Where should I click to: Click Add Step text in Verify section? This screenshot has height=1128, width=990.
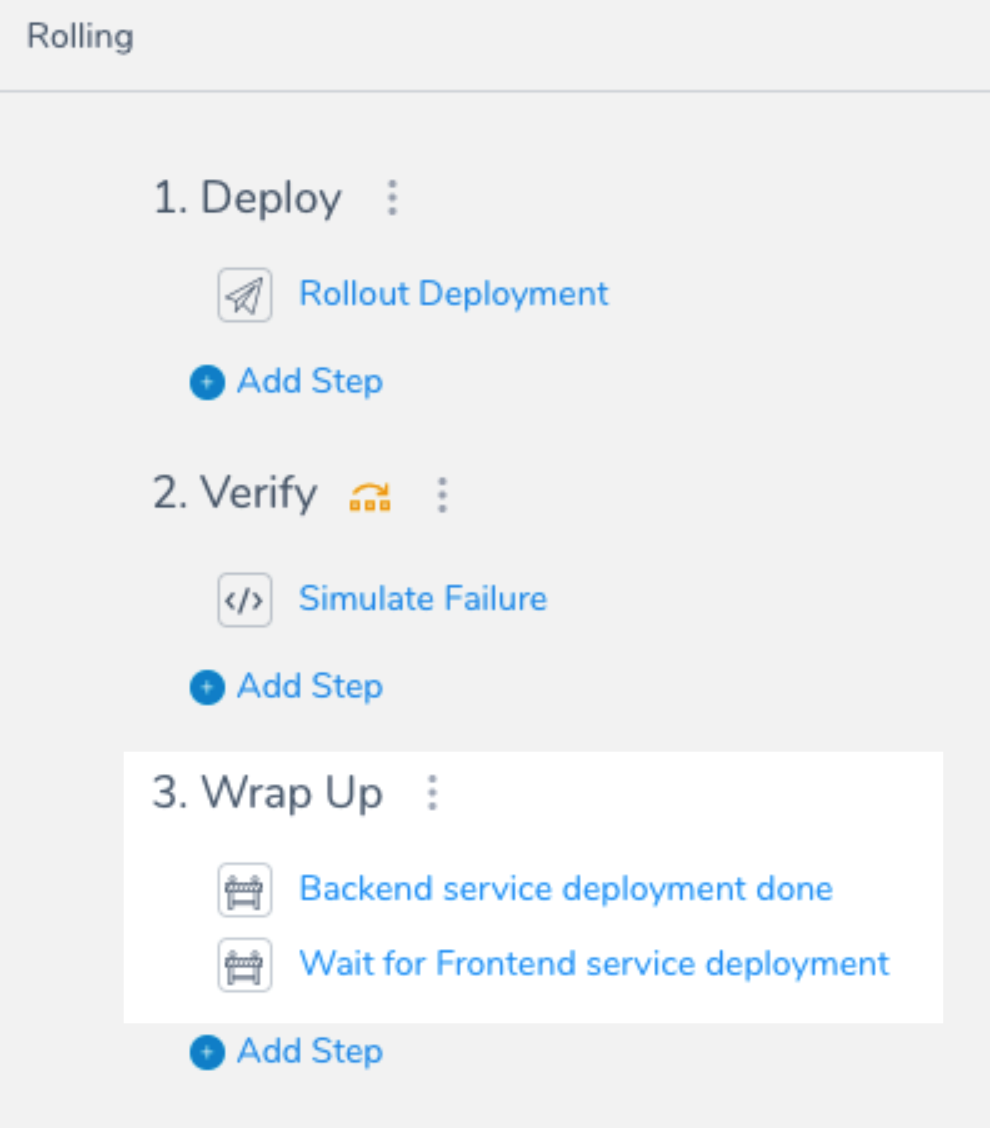[x=310, y=686]
